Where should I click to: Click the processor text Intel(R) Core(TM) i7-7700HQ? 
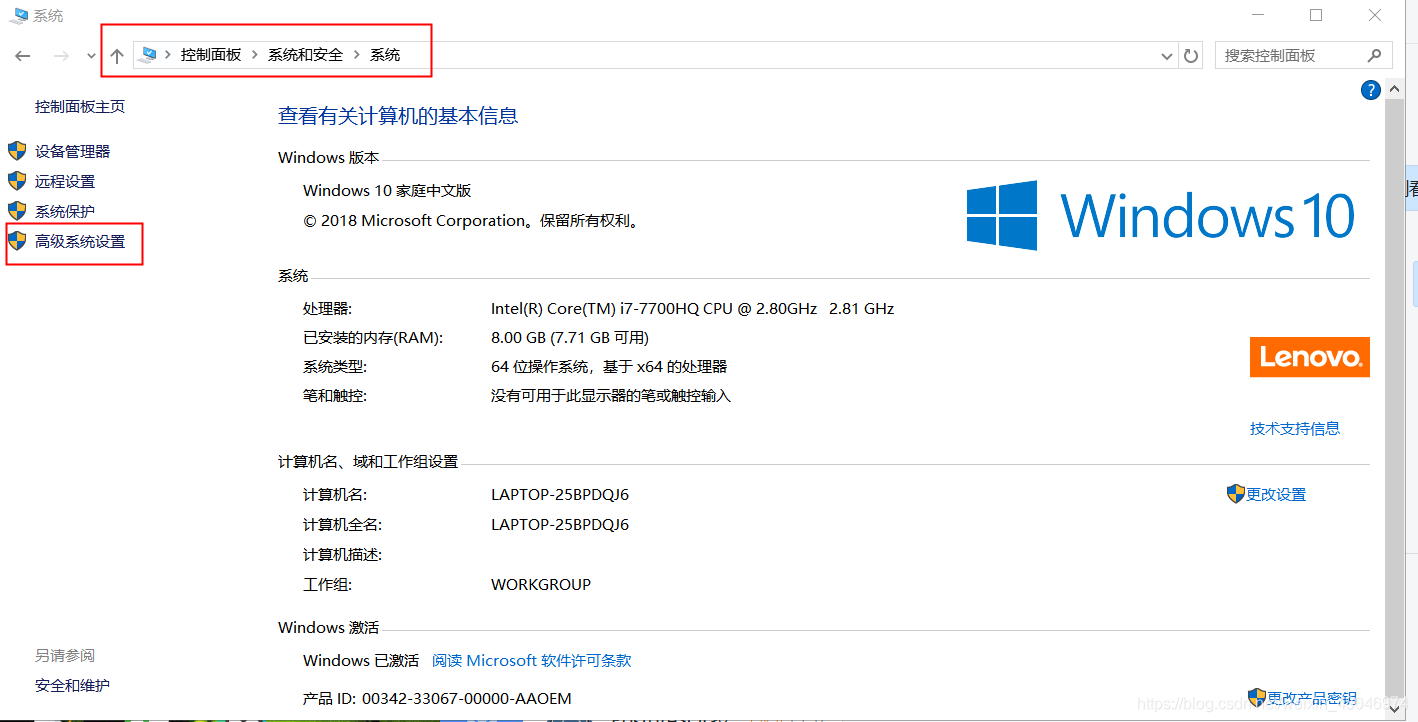click(x=692, y=309)
